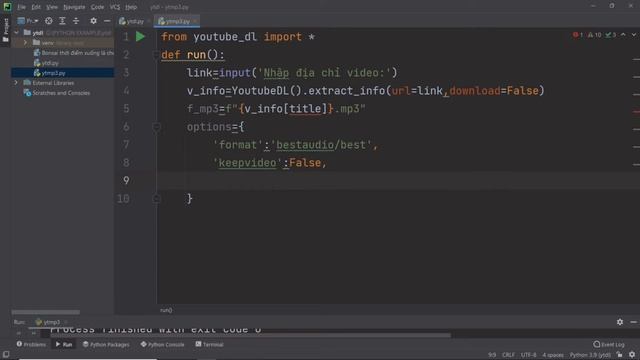Toggle code fold marker at line 6
The height and width of the screenshot is (360, 640).
pos(156,127)
